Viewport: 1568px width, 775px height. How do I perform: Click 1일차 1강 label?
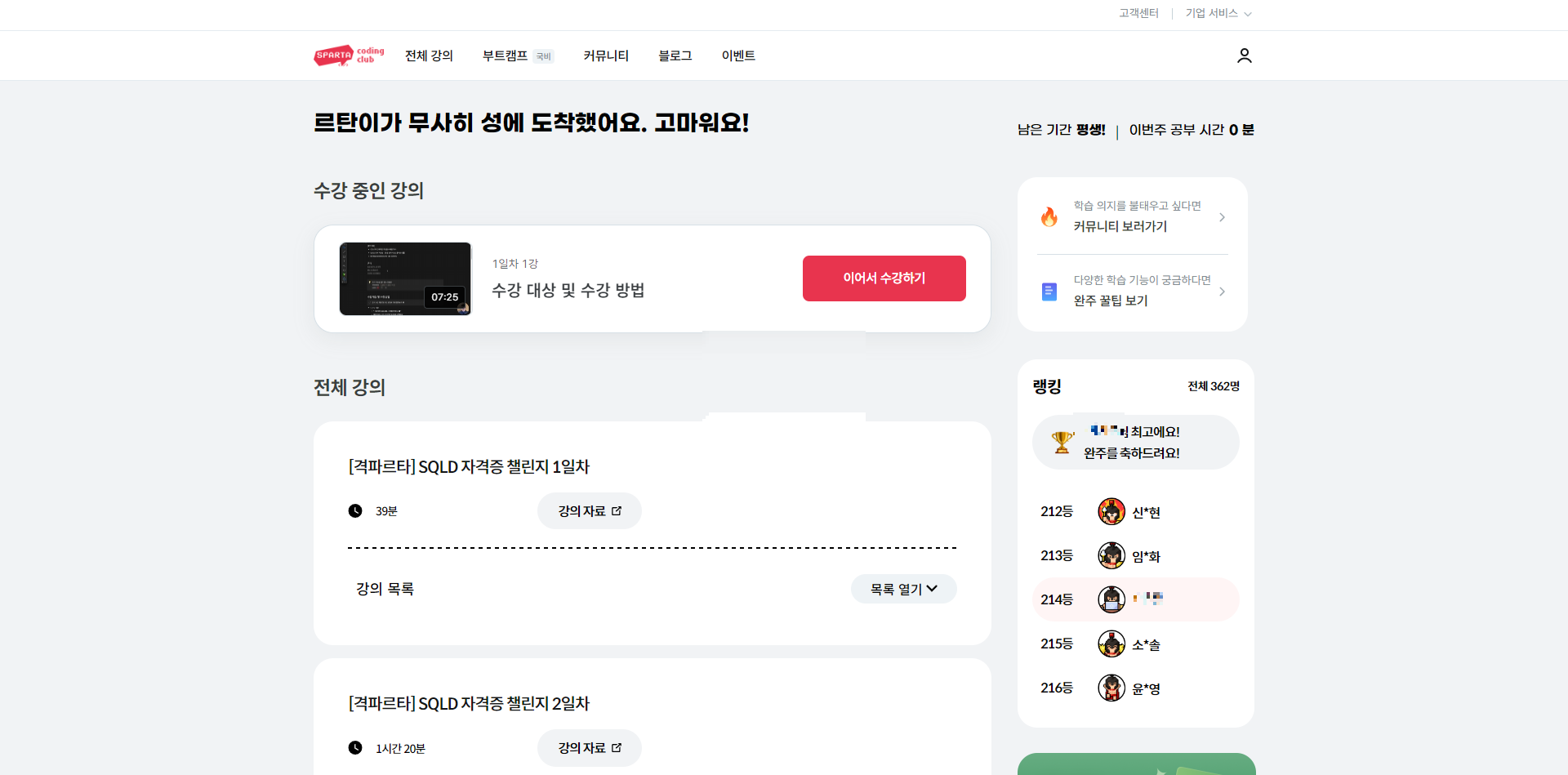(515, 264)
